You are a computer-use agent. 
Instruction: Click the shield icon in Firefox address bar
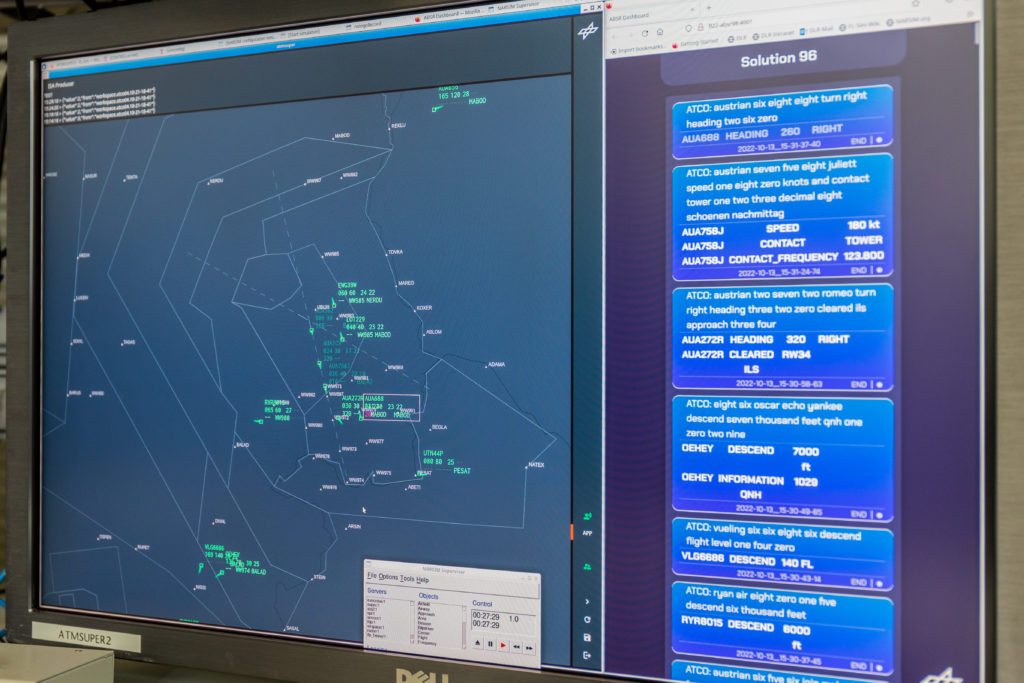click(688, 28)
